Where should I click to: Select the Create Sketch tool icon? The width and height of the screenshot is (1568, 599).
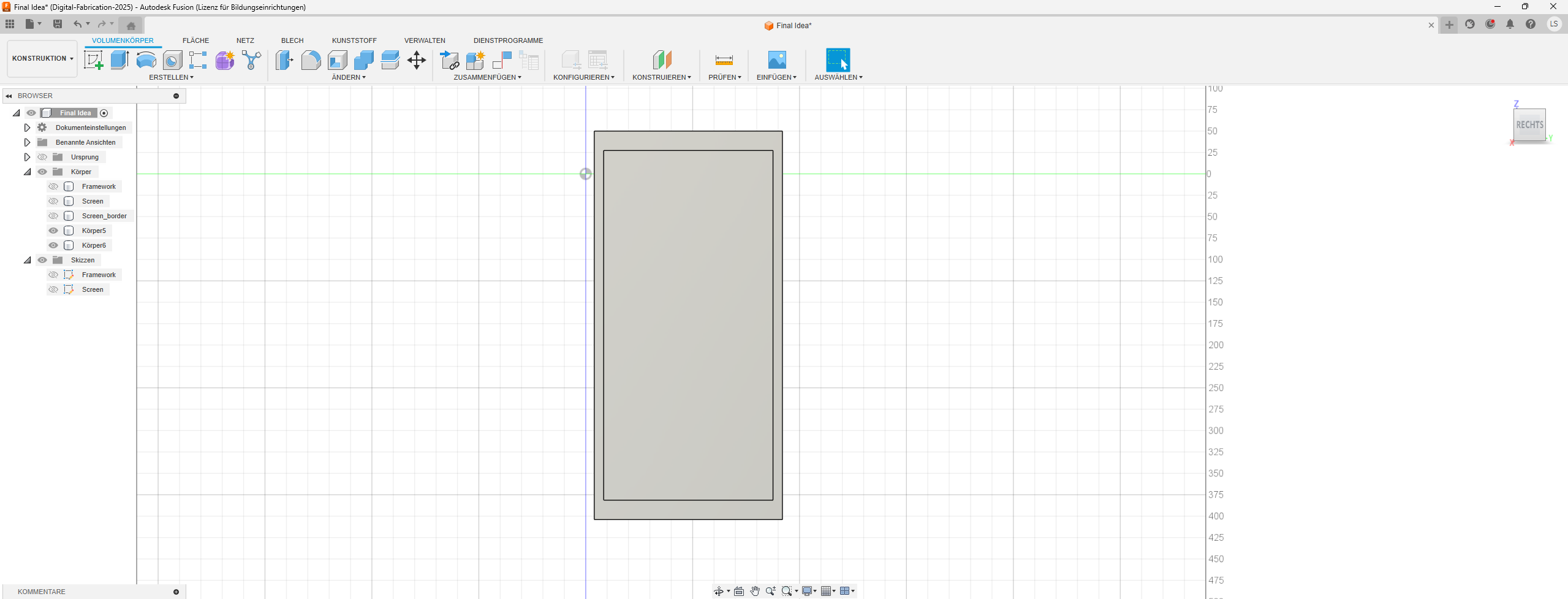tap(93, 60)
